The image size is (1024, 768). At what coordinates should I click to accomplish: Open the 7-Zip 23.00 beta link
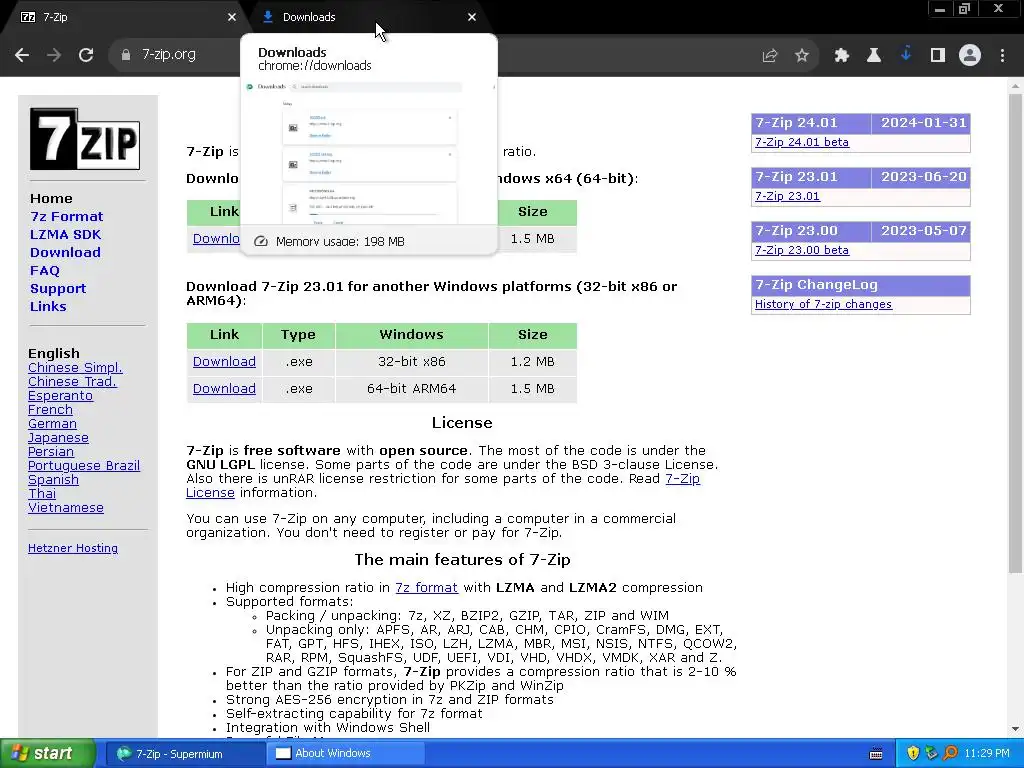coord(802,250)
